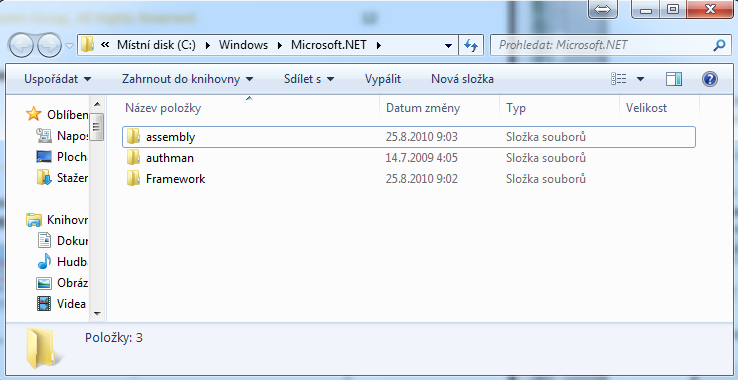The height and width of the screenshot is (380, 738).
Task: Click Složka souborů type in authman row
Action: [x=546, y=158]
